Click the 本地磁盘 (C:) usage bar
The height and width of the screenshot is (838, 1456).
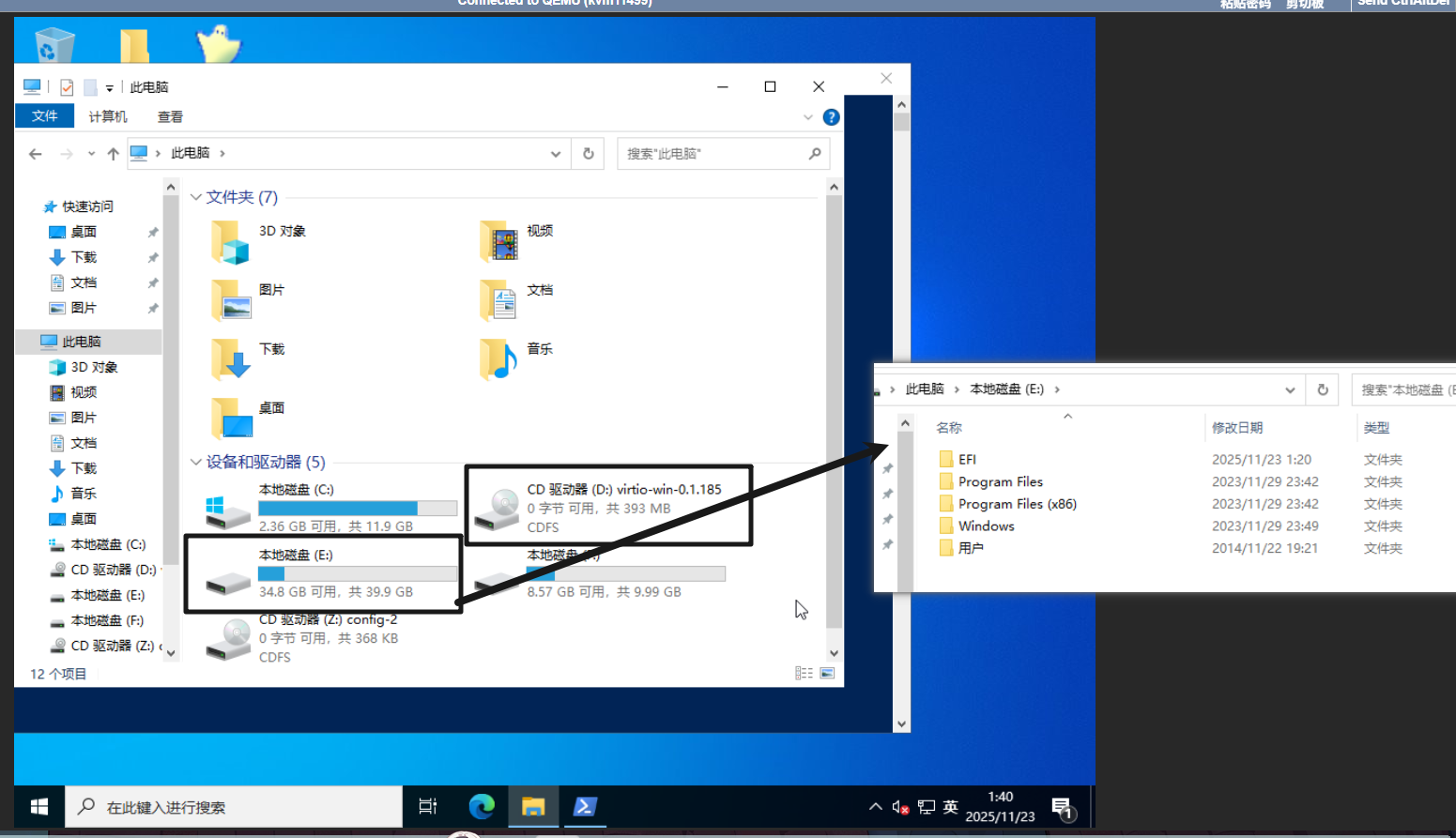point(358,508)
